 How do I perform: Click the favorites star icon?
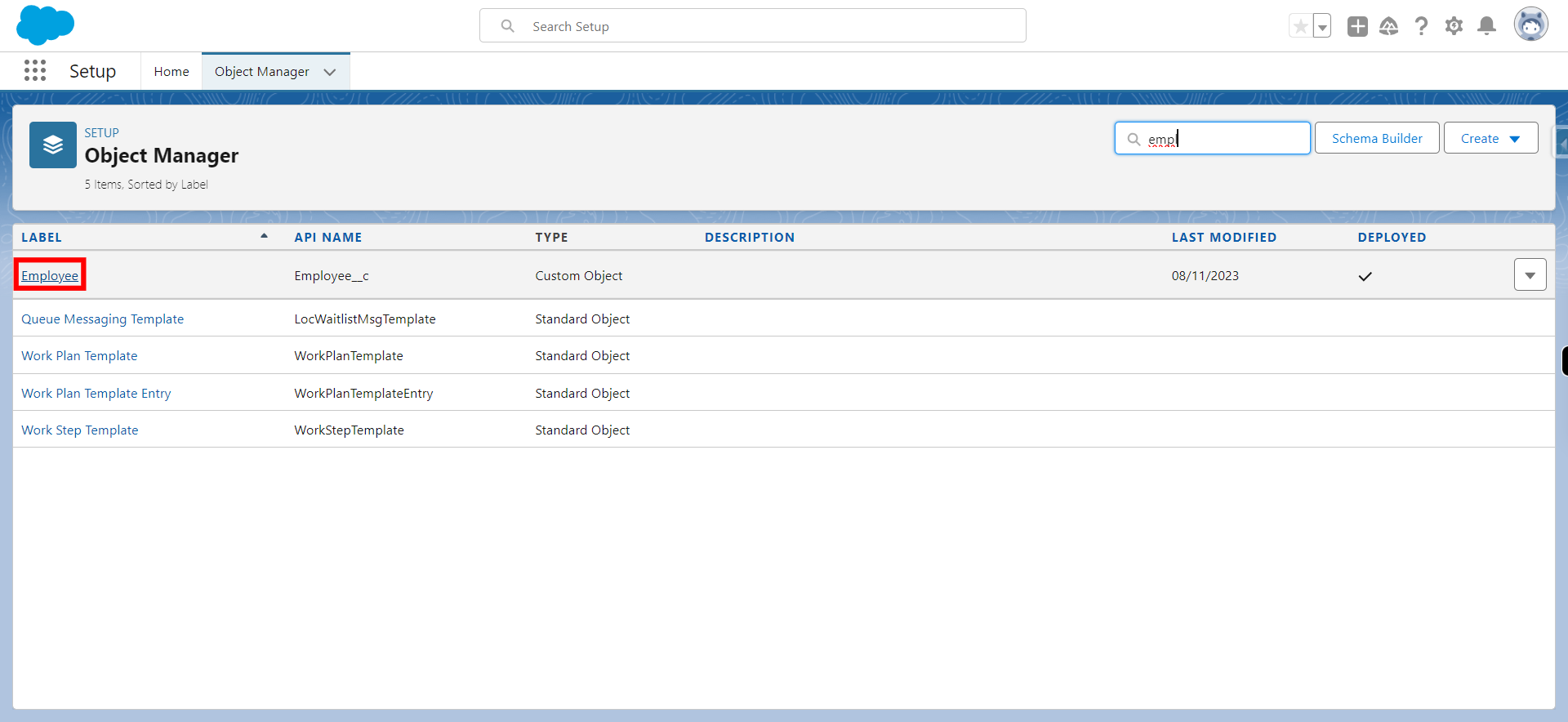click(x=1300, y=26)
